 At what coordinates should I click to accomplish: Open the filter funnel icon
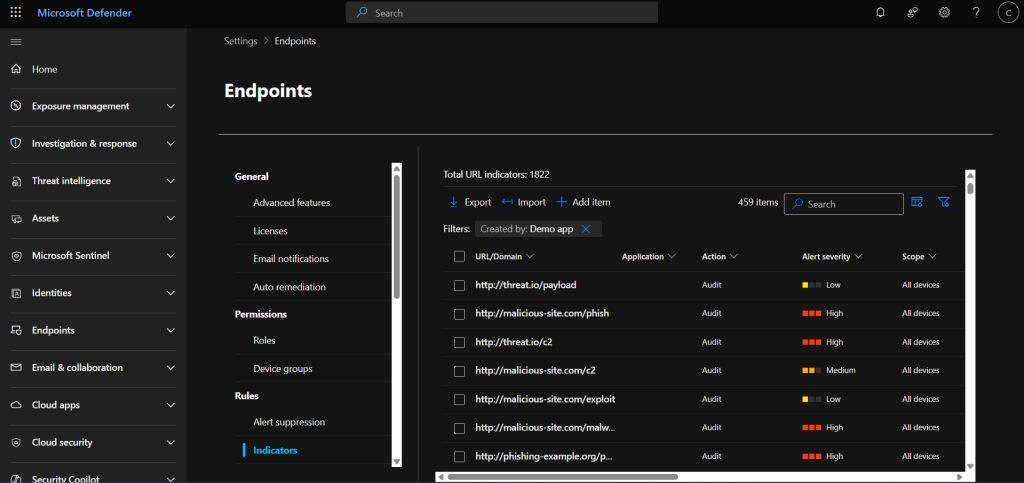point(943,202)
